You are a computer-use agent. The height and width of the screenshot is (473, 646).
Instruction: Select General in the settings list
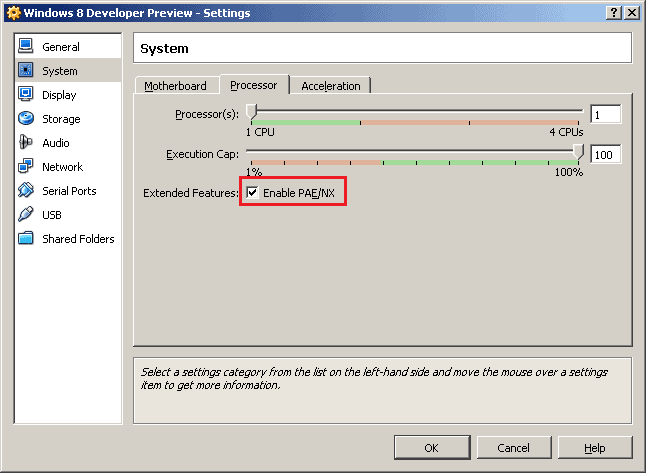[x=68, y=47]
